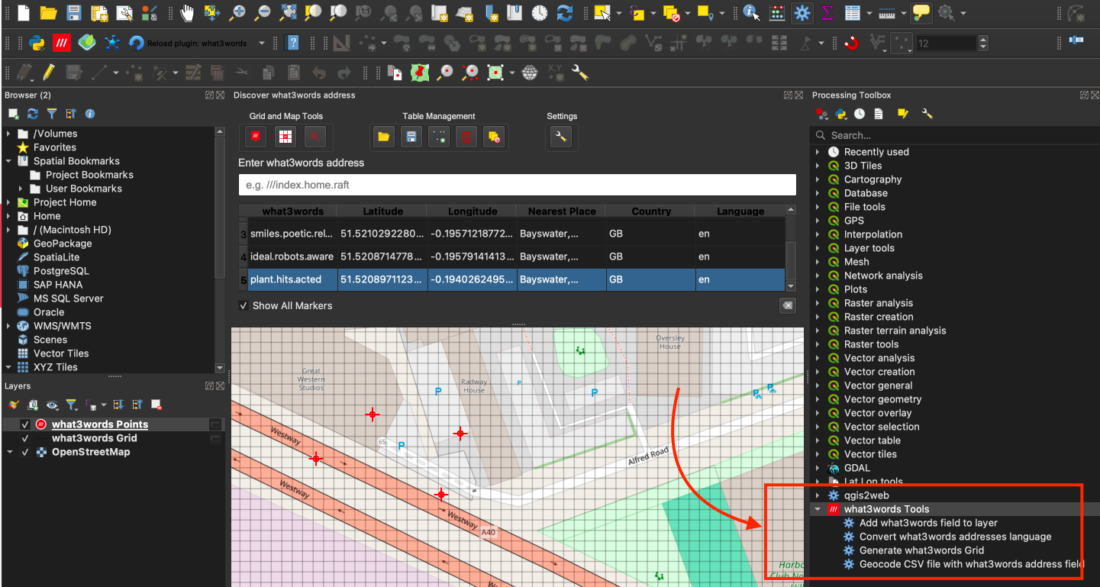
Task: Toggle visibility of OpenStreetMap layer
Action: click(25, 452)
